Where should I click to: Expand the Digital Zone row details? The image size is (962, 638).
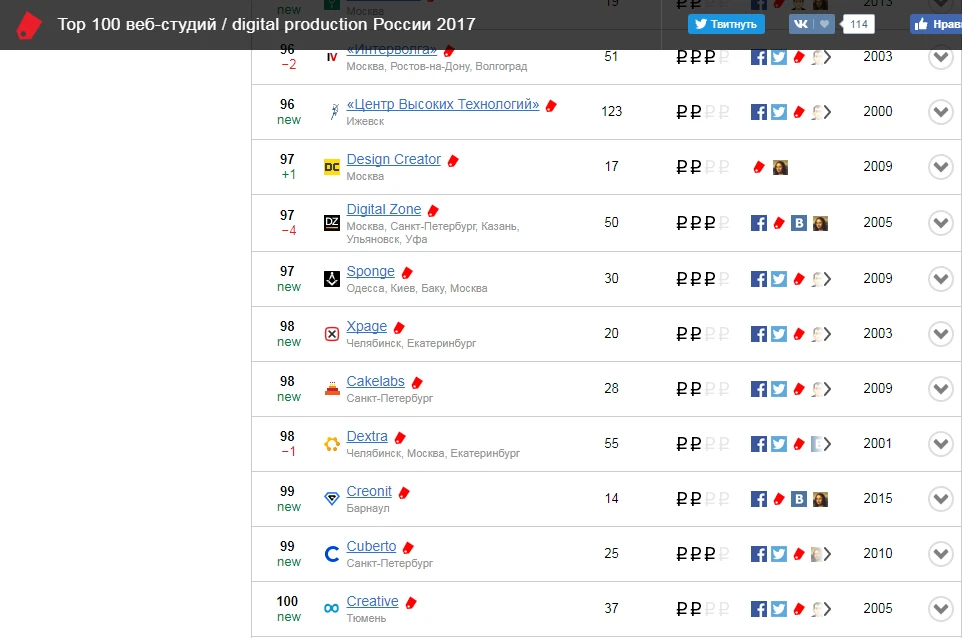[941, 223]
